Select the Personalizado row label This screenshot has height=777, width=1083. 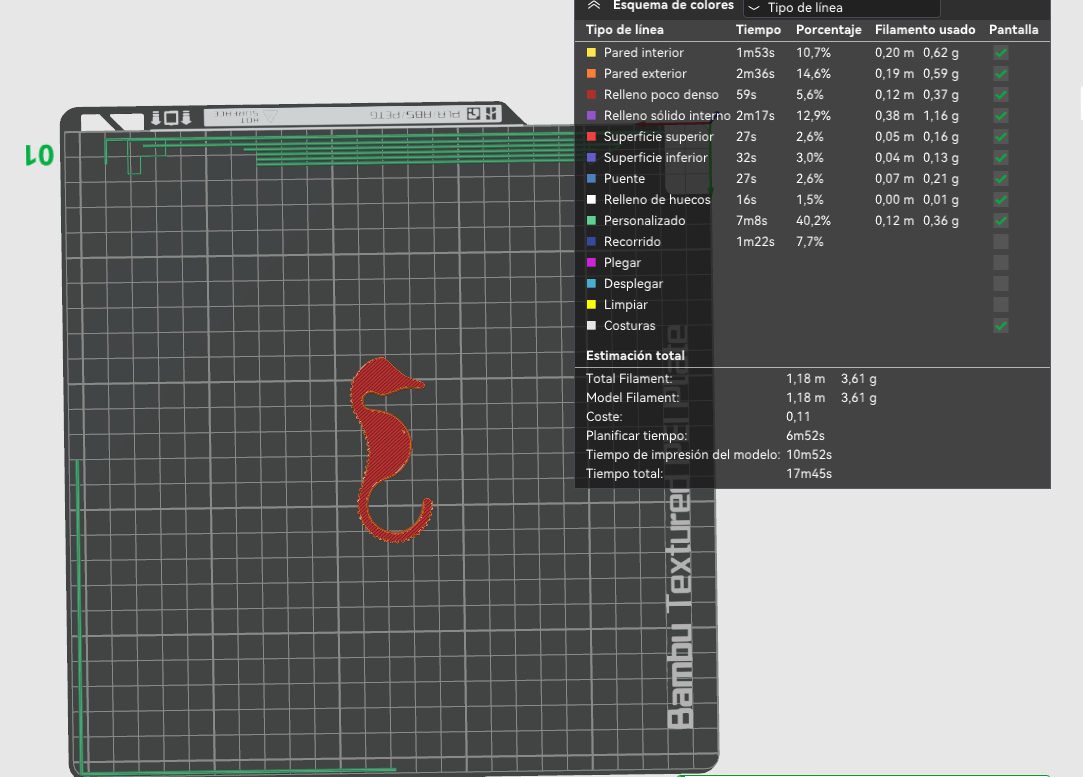pos(644,220)
